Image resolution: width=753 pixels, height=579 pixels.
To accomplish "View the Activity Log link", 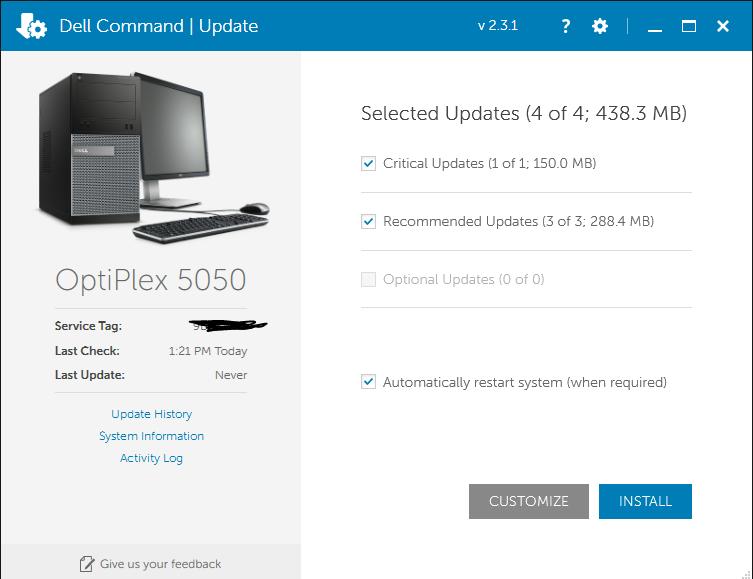I will click(152, 458).
